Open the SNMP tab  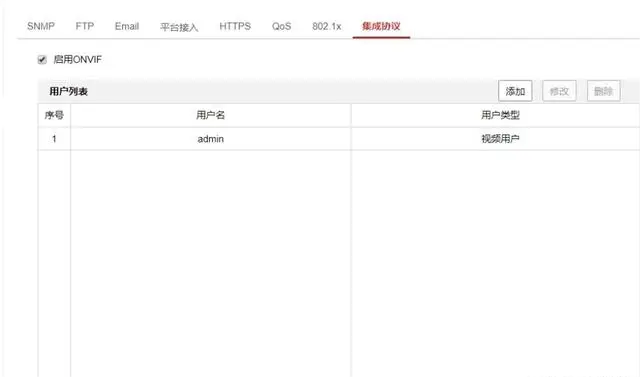[x=41, y=26]
